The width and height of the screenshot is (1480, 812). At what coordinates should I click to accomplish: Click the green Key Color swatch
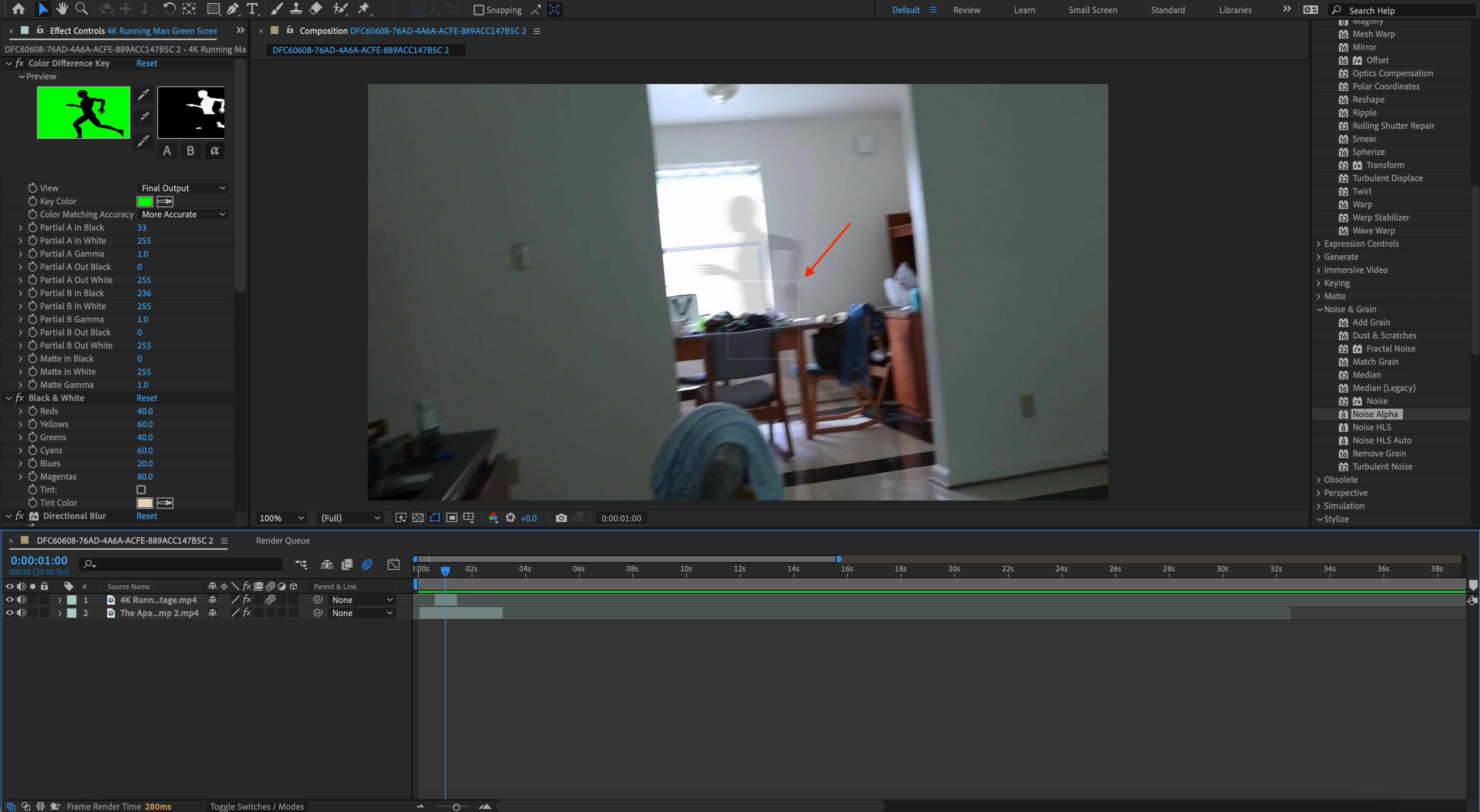pos(145,202)
